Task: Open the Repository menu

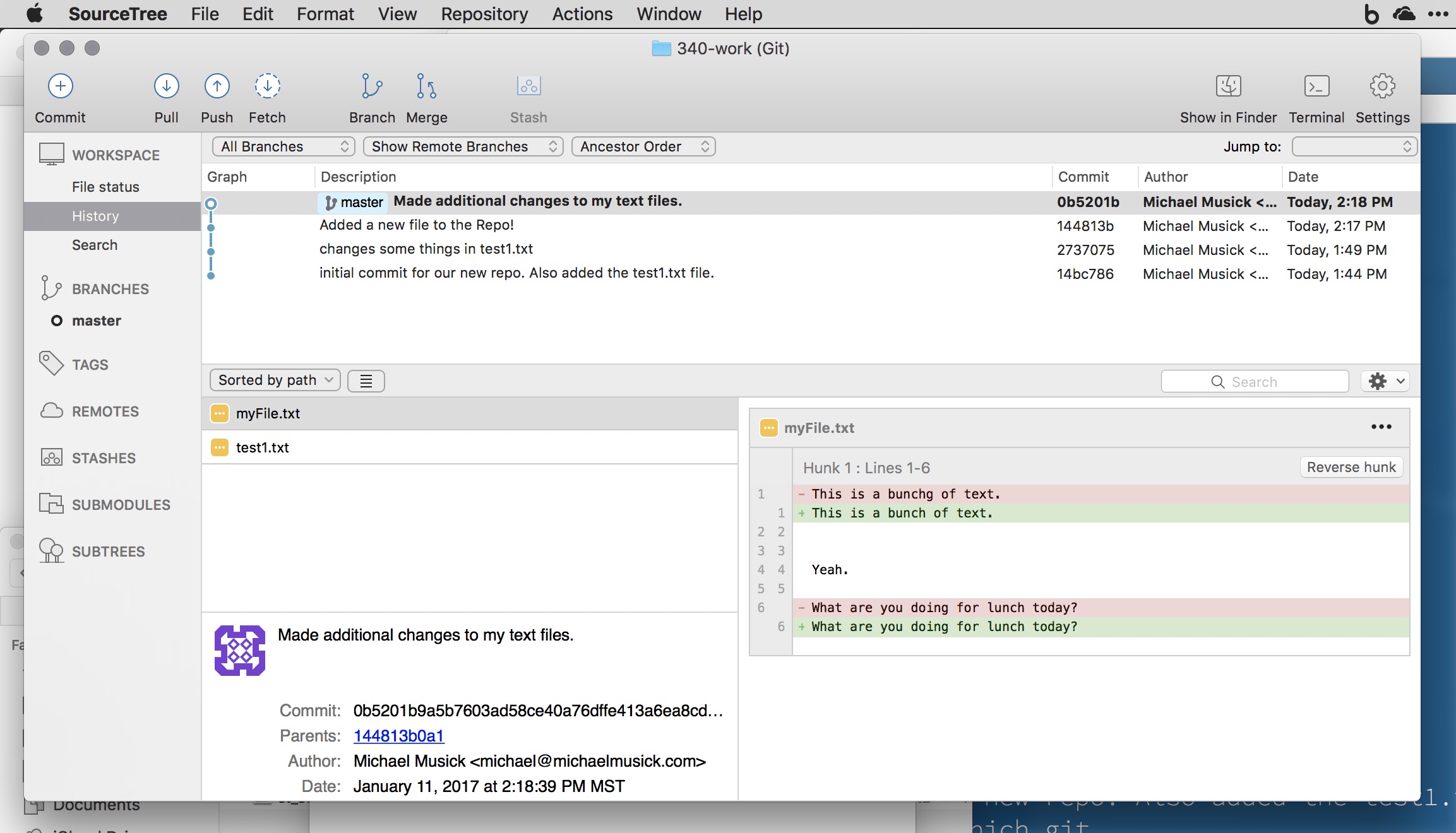Action: (x=484, y=14)
